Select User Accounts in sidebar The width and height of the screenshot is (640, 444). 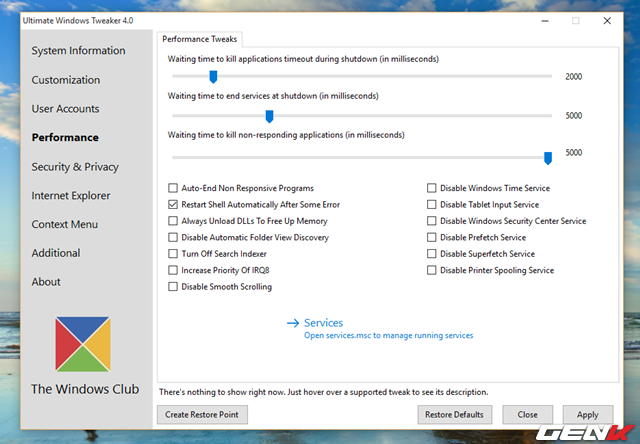65,109
